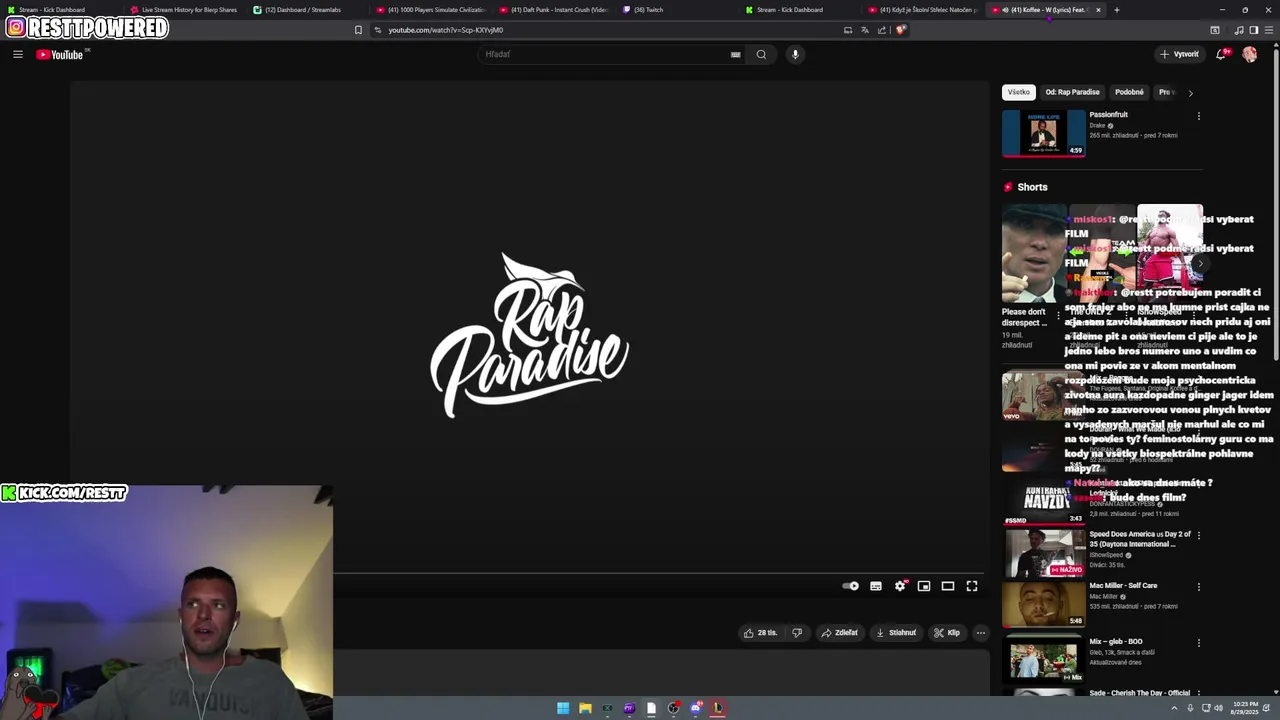This screenshot has height=720, width=1280.
Task: Open the Brave Shields lion icon
Action: 900,30
